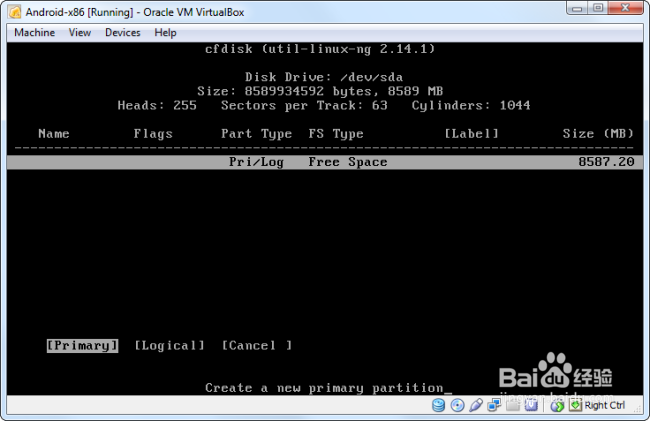This screenshot has width=650, height=421.
Task: Click the VirtualBox title bar app icon
Action: coord(15,12)
